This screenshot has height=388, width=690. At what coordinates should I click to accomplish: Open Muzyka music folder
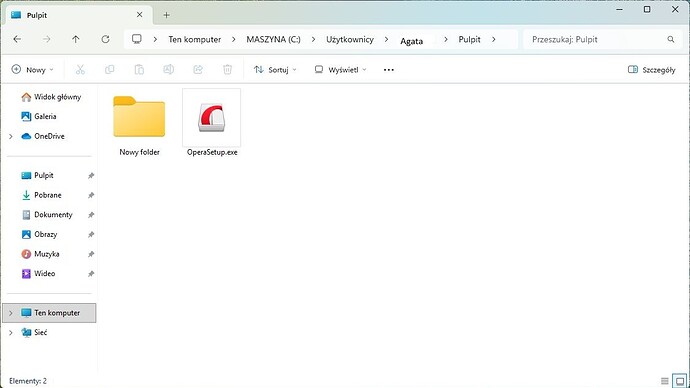click(x=40, y=254)
